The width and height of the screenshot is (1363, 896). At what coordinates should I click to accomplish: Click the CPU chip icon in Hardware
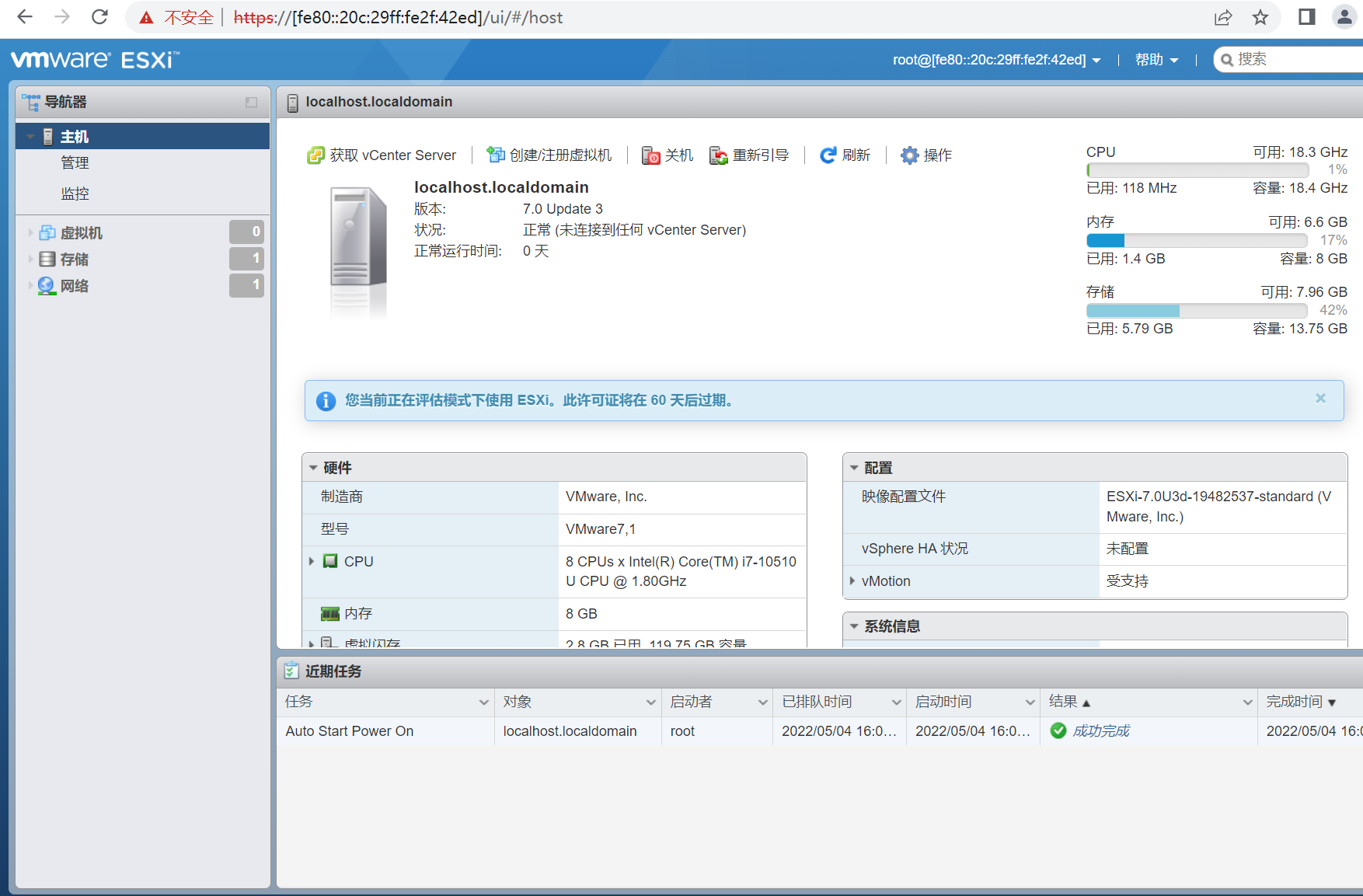pos(330,561)
